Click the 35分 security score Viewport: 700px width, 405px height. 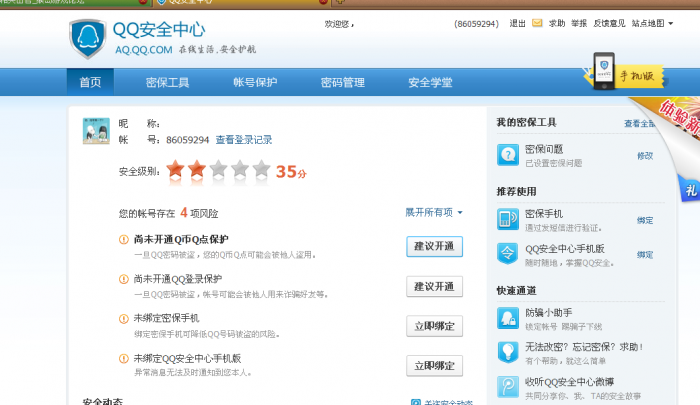click(x=291, y=171)
